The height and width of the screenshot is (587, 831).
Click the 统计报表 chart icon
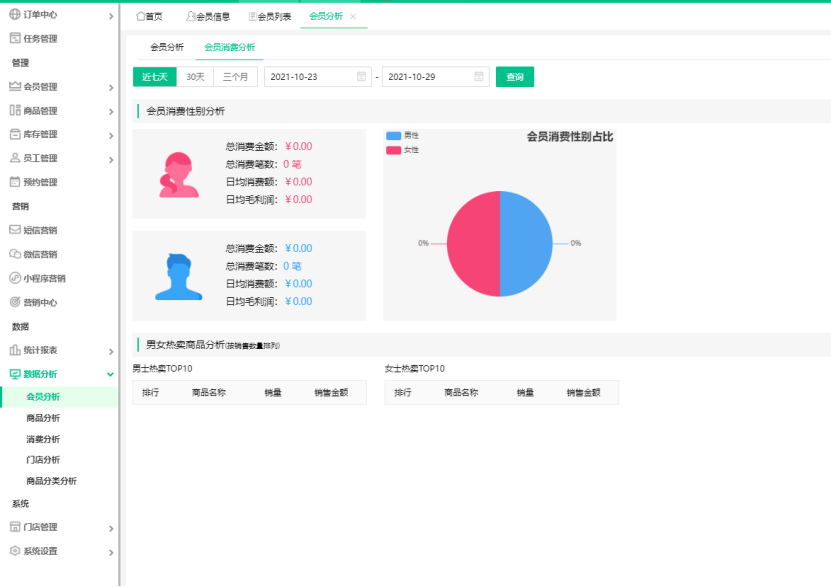point(15,350)
